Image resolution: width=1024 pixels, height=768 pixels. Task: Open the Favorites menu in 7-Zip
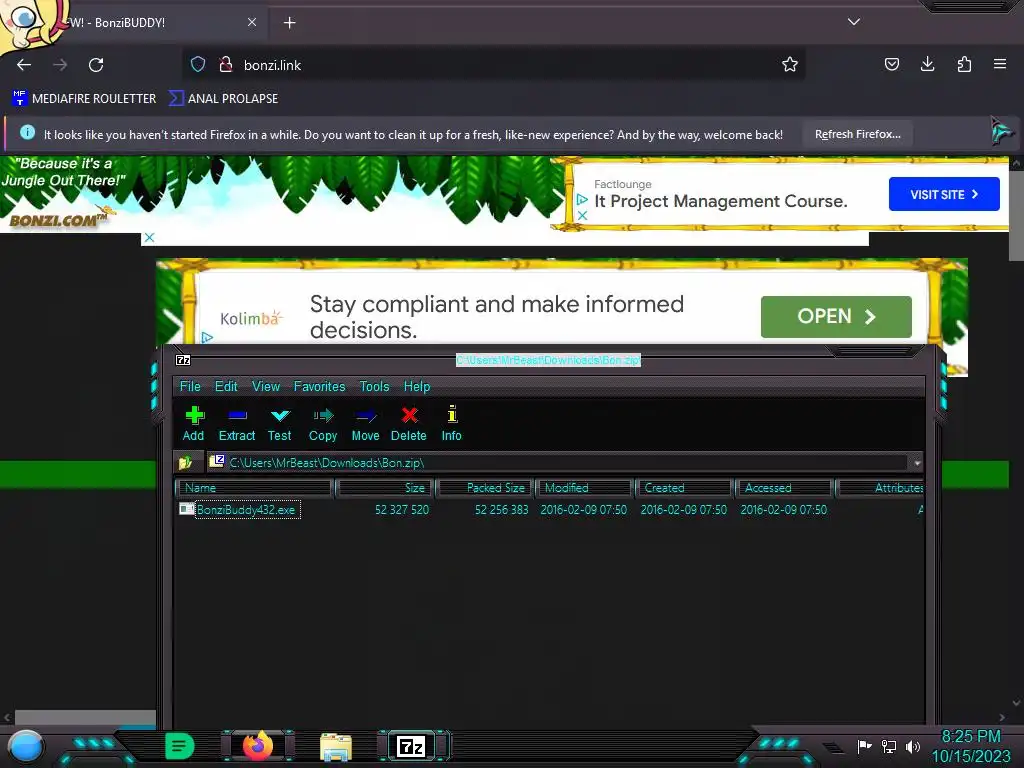[319, 387]
